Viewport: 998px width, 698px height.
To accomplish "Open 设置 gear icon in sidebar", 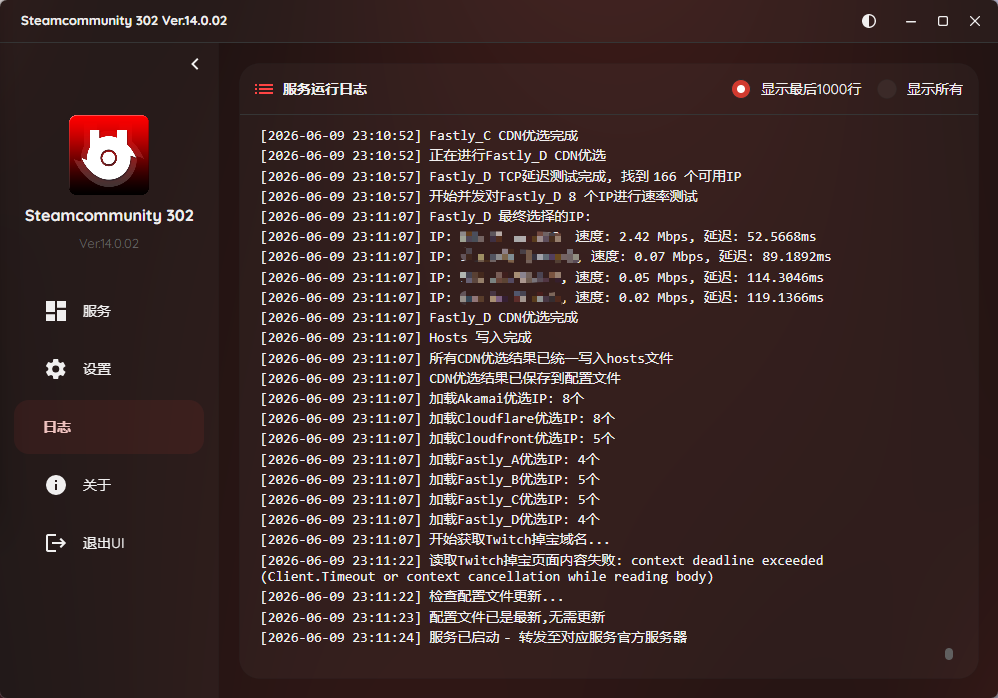I will [56, 369].
